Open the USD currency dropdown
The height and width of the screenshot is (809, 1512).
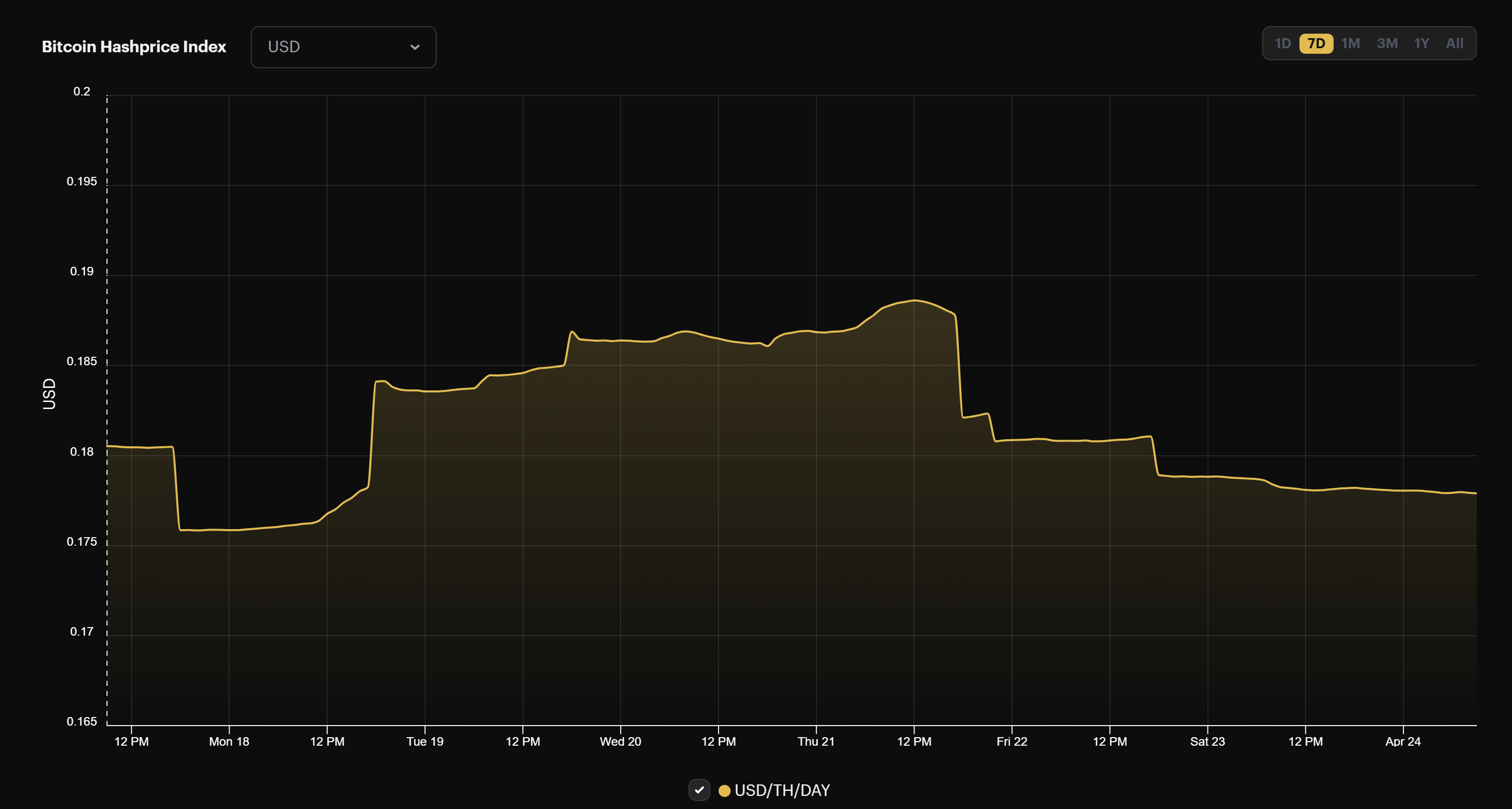(x=343, y=47)
